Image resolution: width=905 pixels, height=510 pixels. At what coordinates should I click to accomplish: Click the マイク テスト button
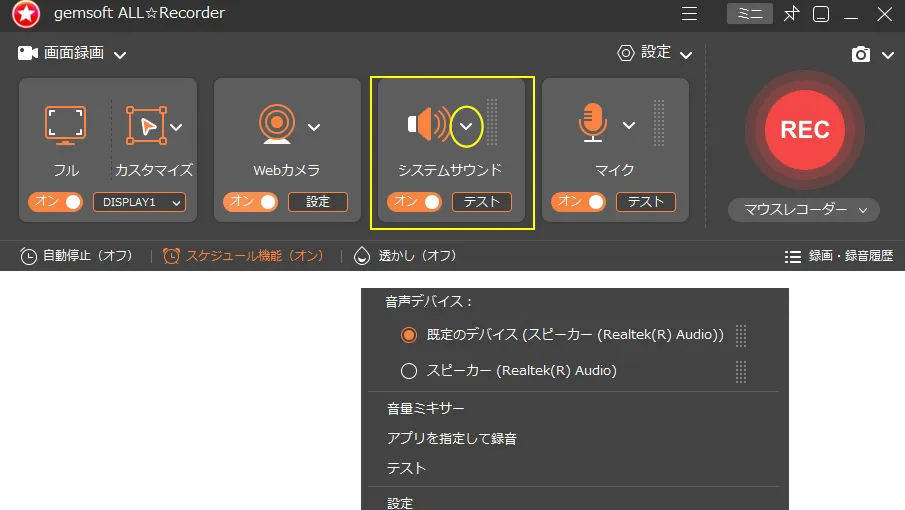pos(646,202)
